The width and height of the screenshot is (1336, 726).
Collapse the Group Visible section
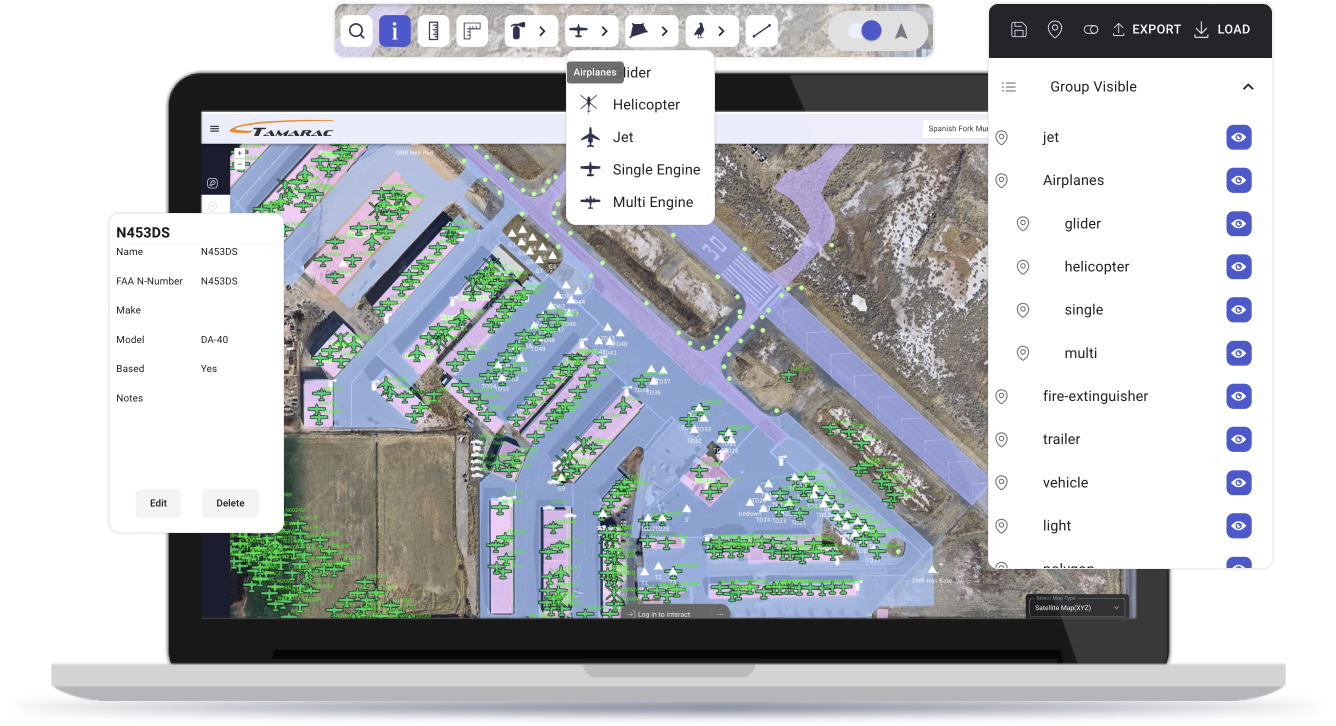1248,87
